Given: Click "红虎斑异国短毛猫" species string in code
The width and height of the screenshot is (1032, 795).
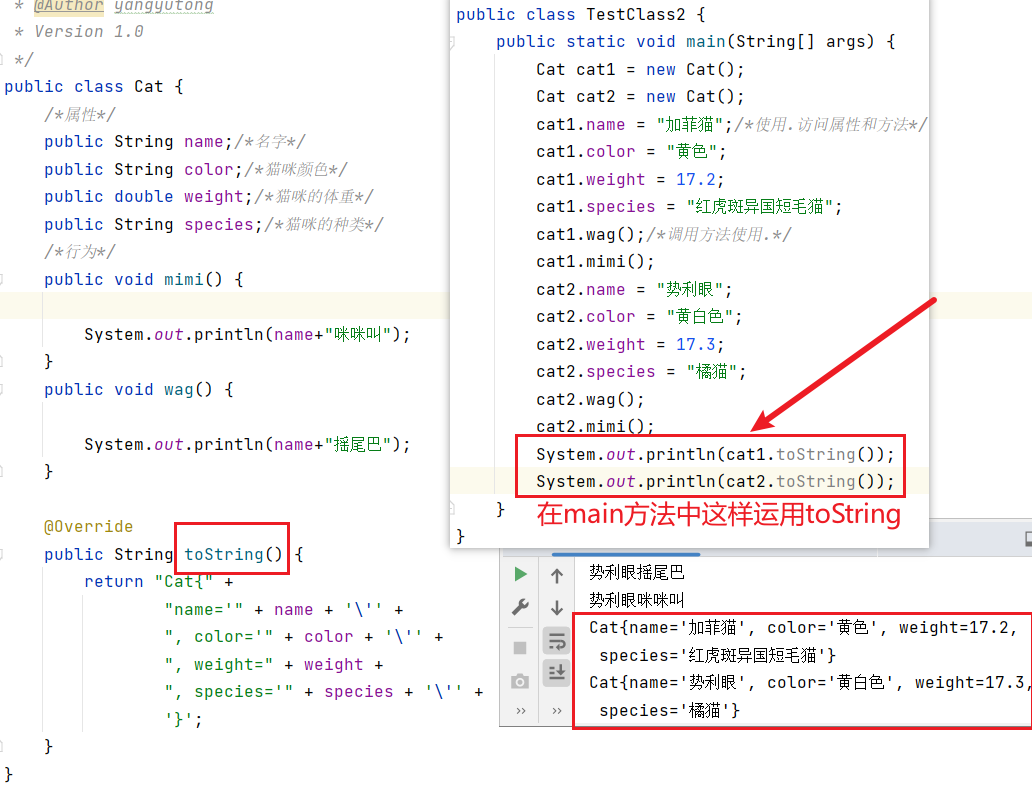Looking at the screenshot, I should coord(760,207).
